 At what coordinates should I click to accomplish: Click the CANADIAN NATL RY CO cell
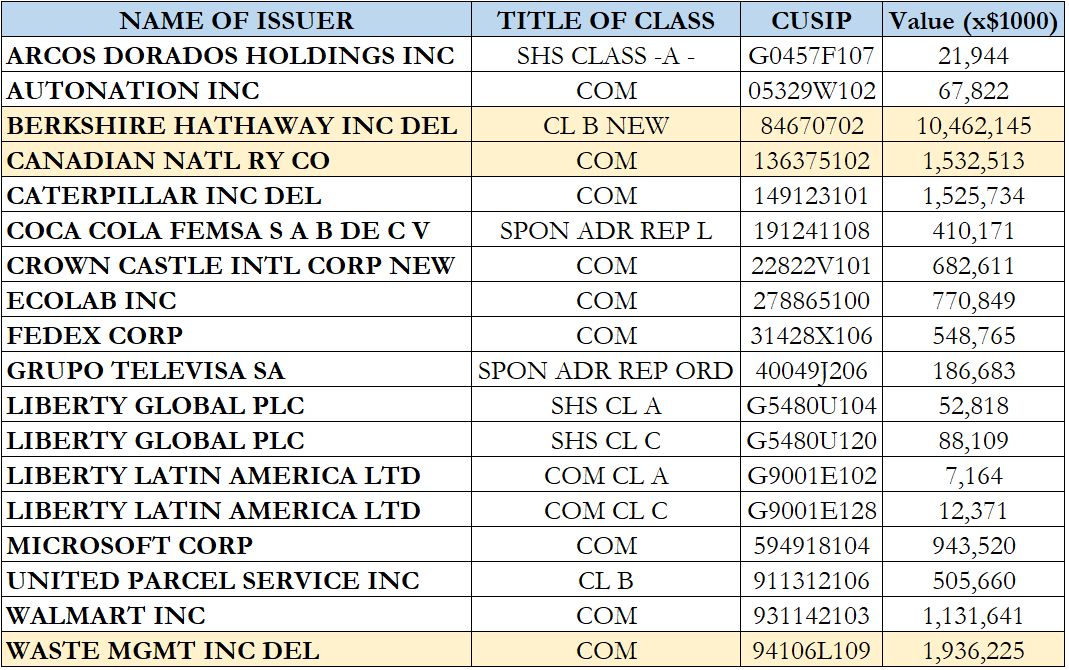[168, 161]
